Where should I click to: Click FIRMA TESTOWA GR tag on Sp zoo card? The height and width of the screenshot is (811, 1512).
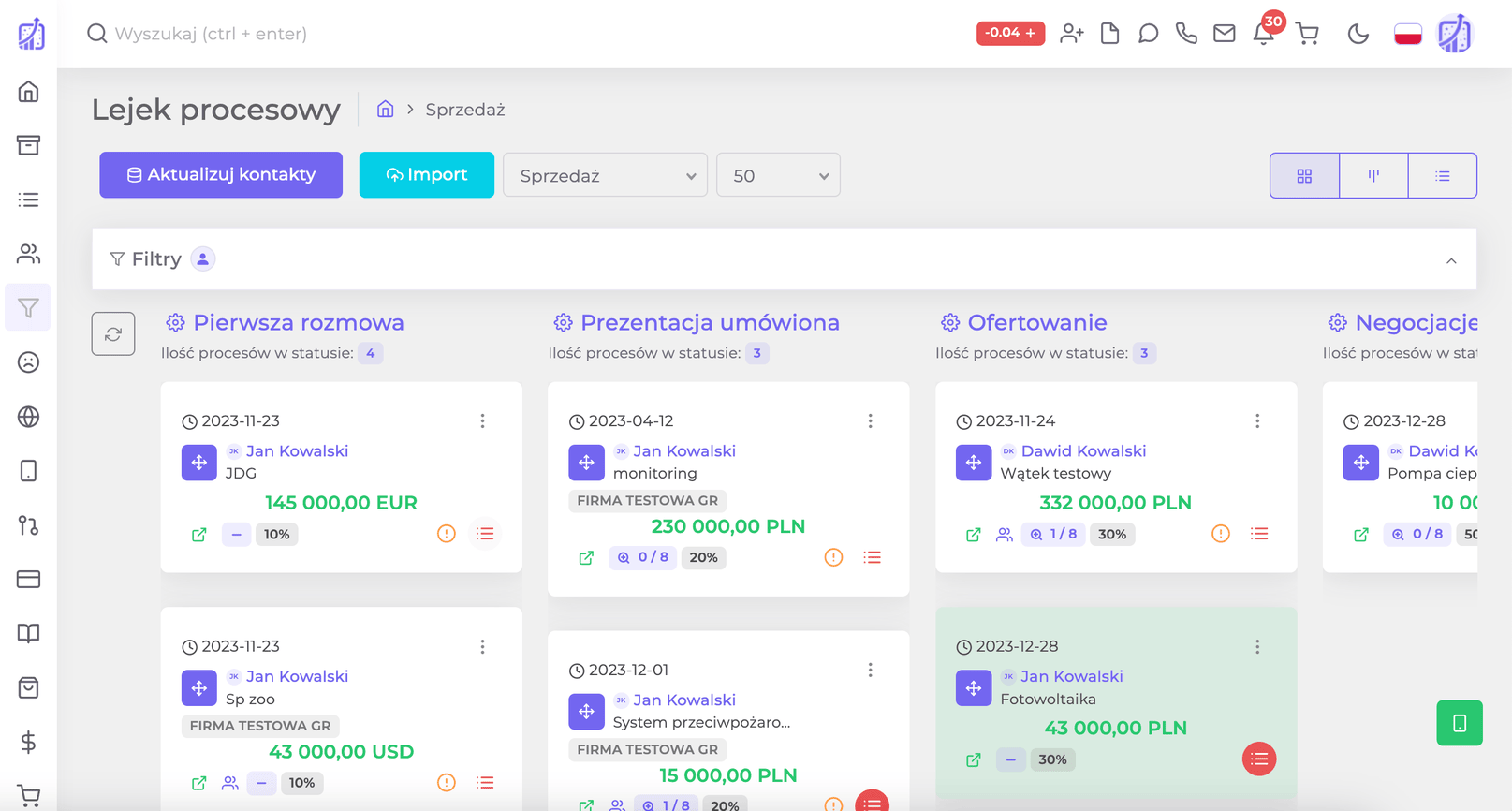(260, 726)
